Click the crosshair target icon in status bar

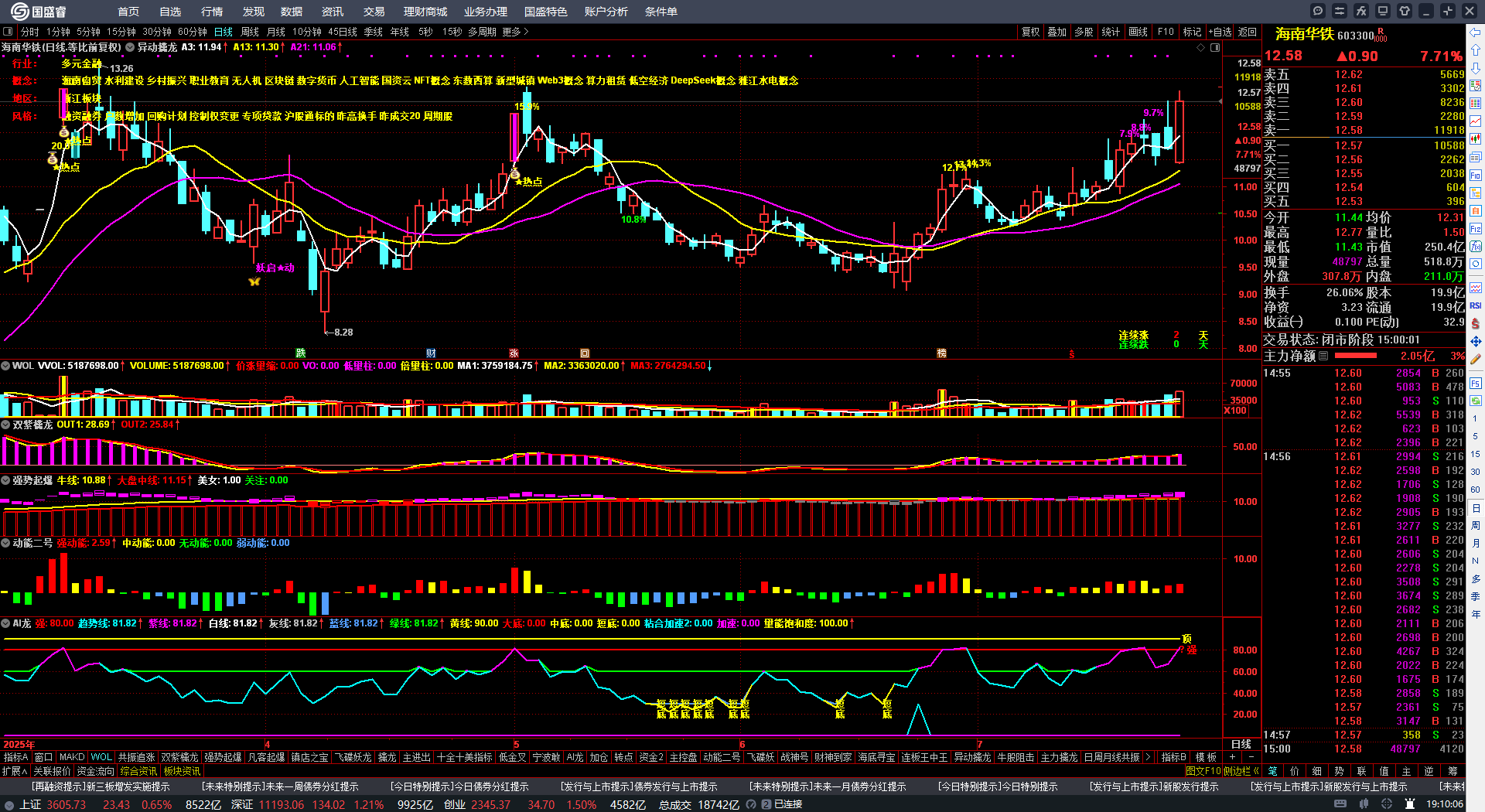pyautogui.click(x=1388, y=804)
